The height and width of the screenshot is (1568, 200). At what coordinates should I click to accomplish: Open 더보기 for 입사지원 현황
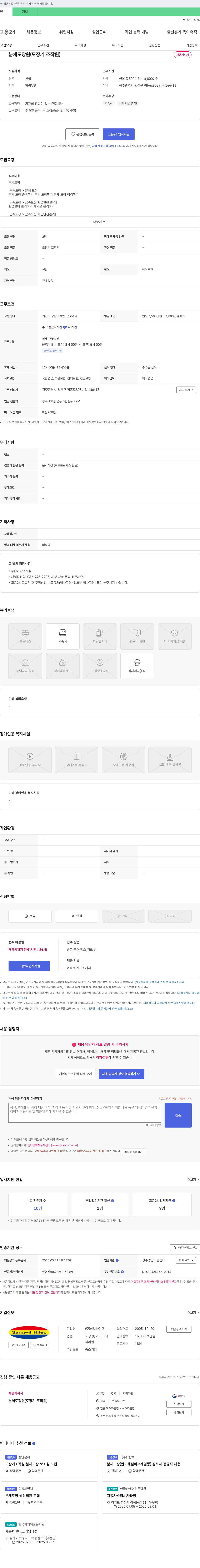coord(193,1180)
